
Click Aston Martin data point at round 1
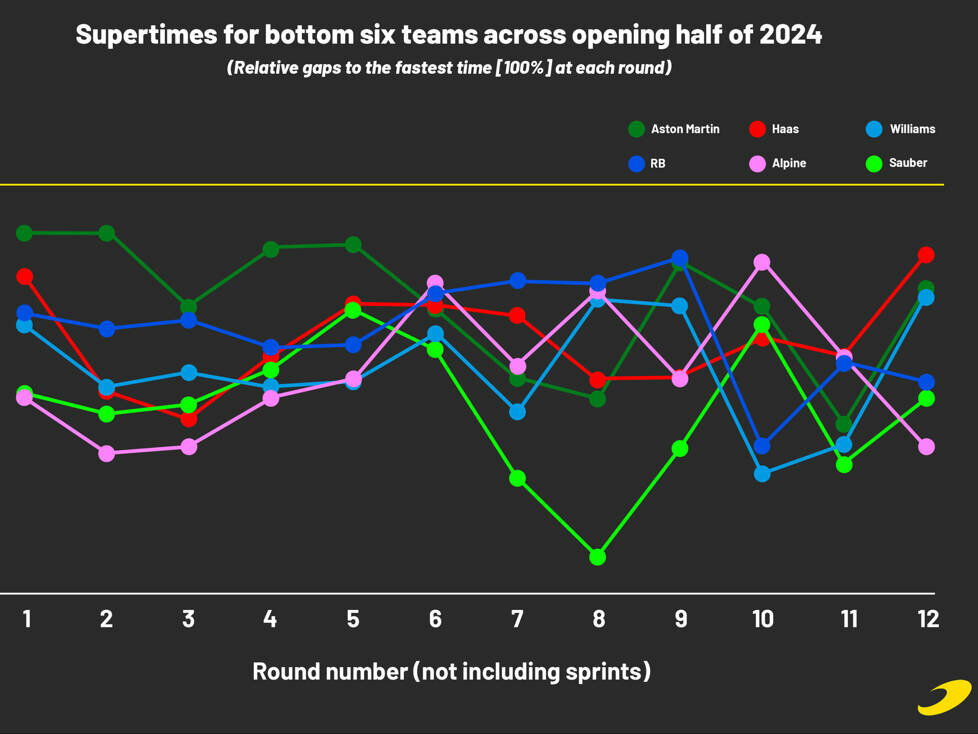click(24, 233)
